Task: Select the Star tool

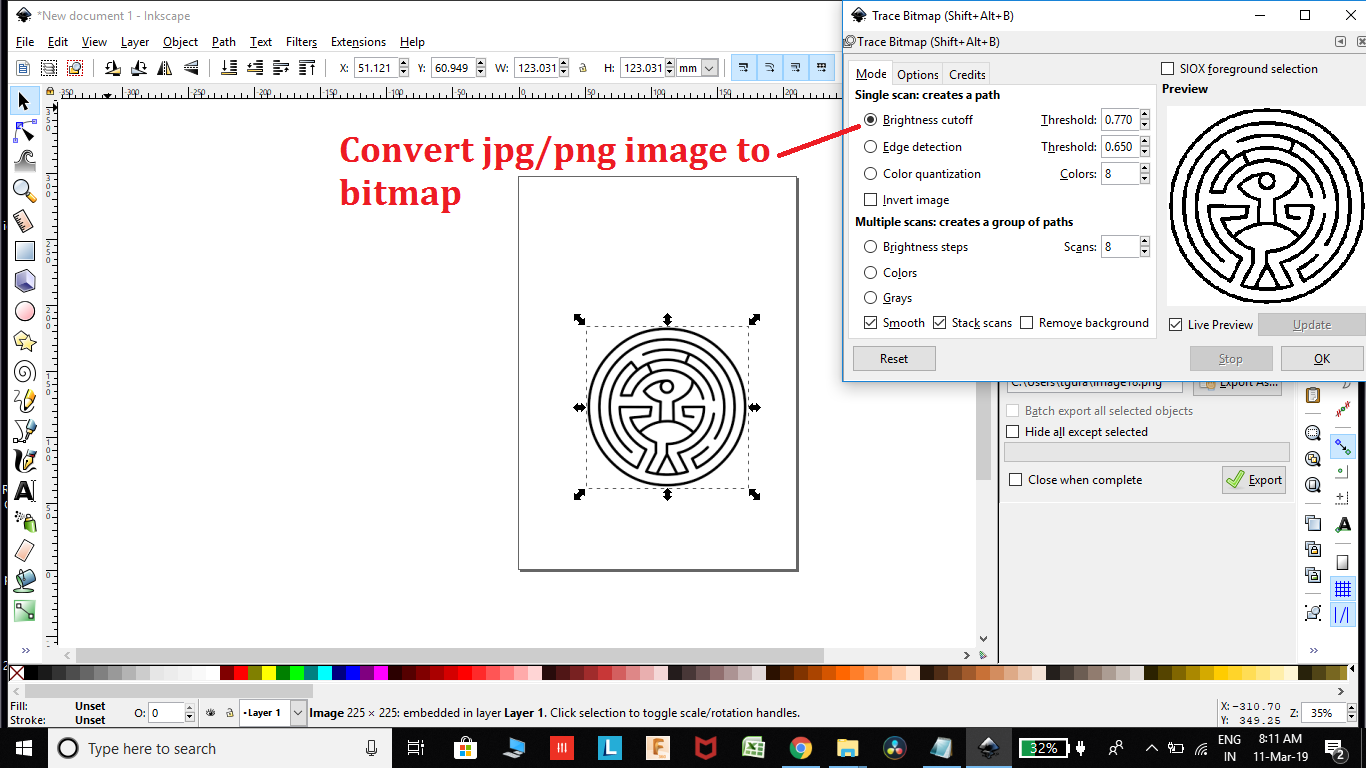Action: tap(22, 341)
